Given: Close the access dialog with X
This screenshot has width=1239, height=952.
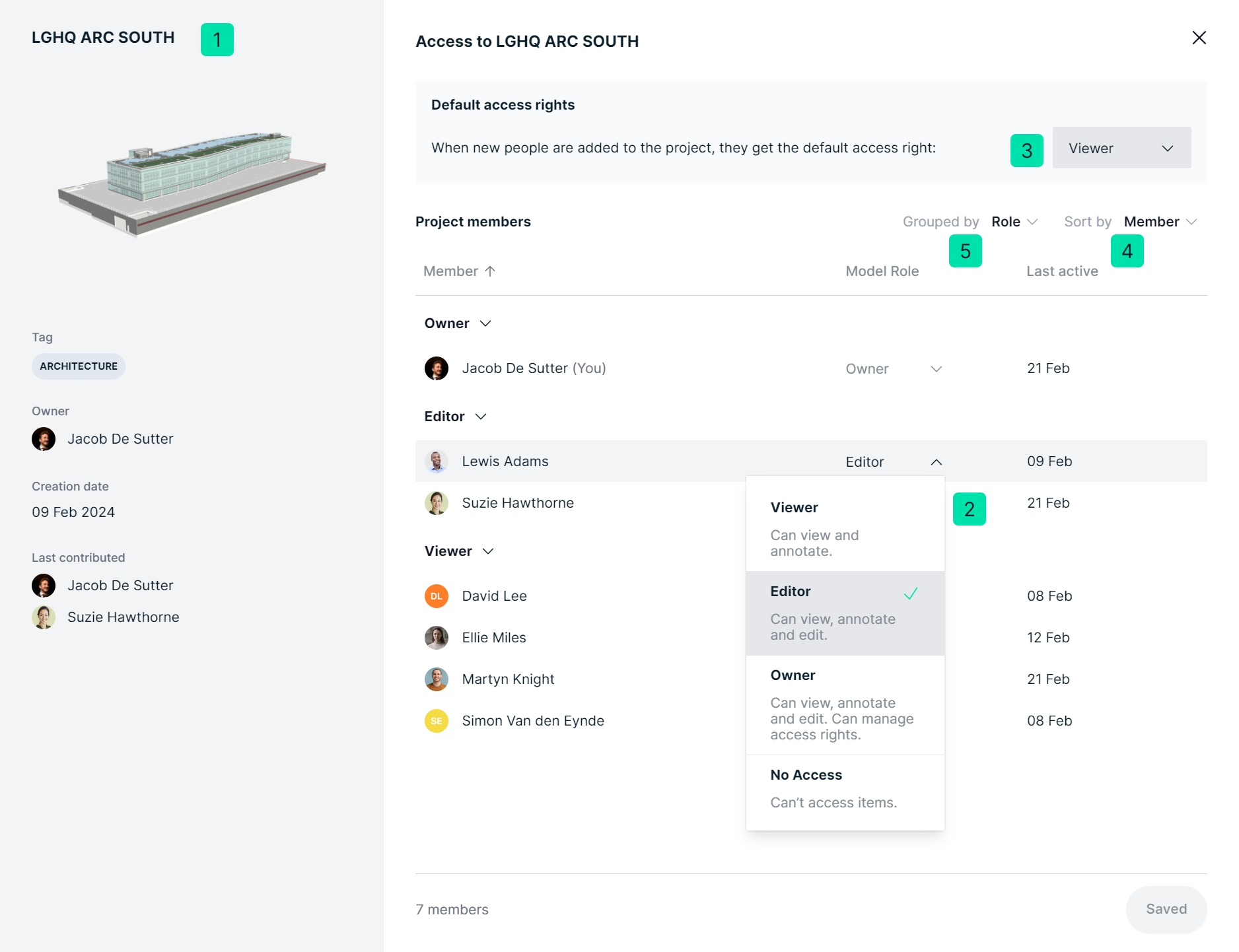Looking at the screenshot, I should [x=1199, y=38].
